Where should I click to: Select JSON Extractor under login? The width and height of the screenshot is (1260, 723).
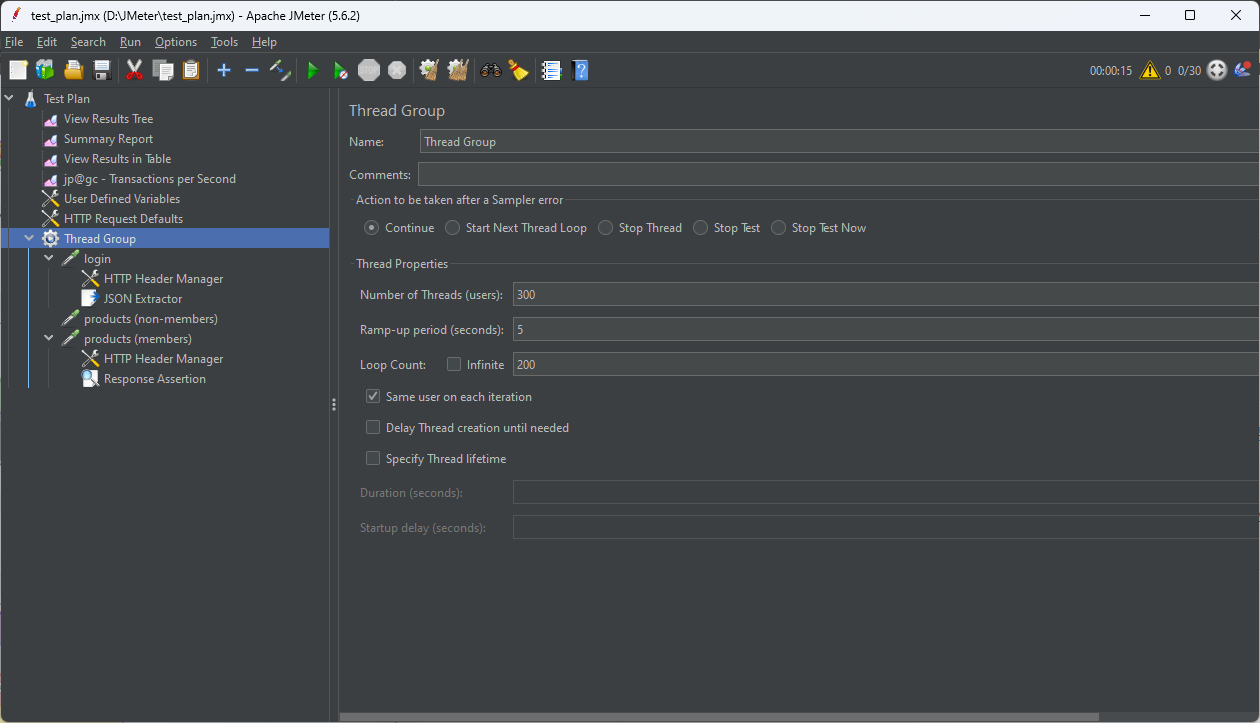tap(143, 299)
